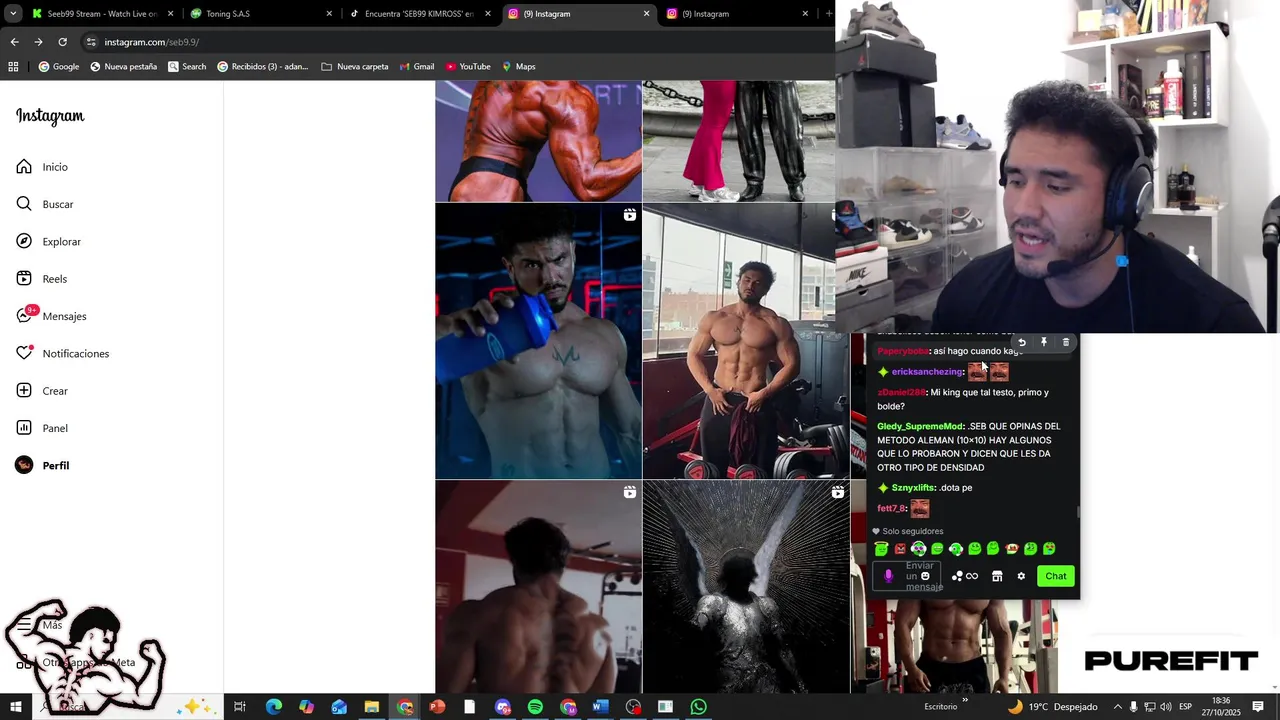Click the undo arrow icon in chat
Viewport: 1280px width, 720px height.
coord(1022,342)
